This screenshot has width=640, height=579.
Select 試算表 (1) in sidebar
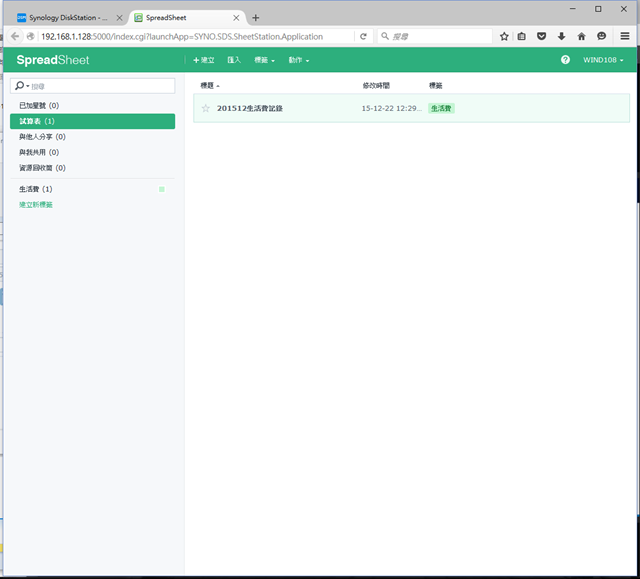click(x=93, y=121)
